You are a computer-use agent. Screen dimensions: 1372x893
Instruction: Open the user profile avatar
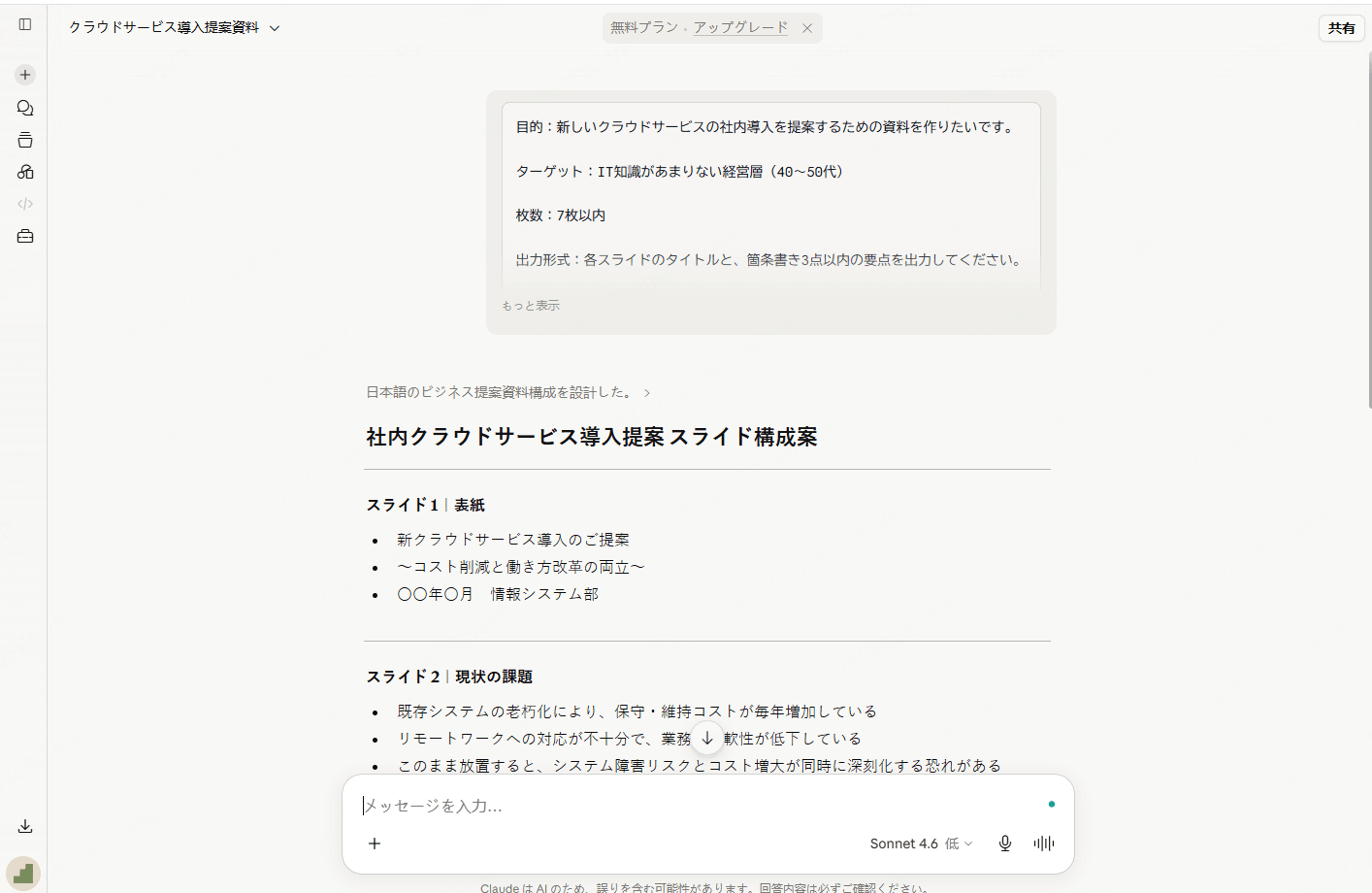click(x=23, y=873)
